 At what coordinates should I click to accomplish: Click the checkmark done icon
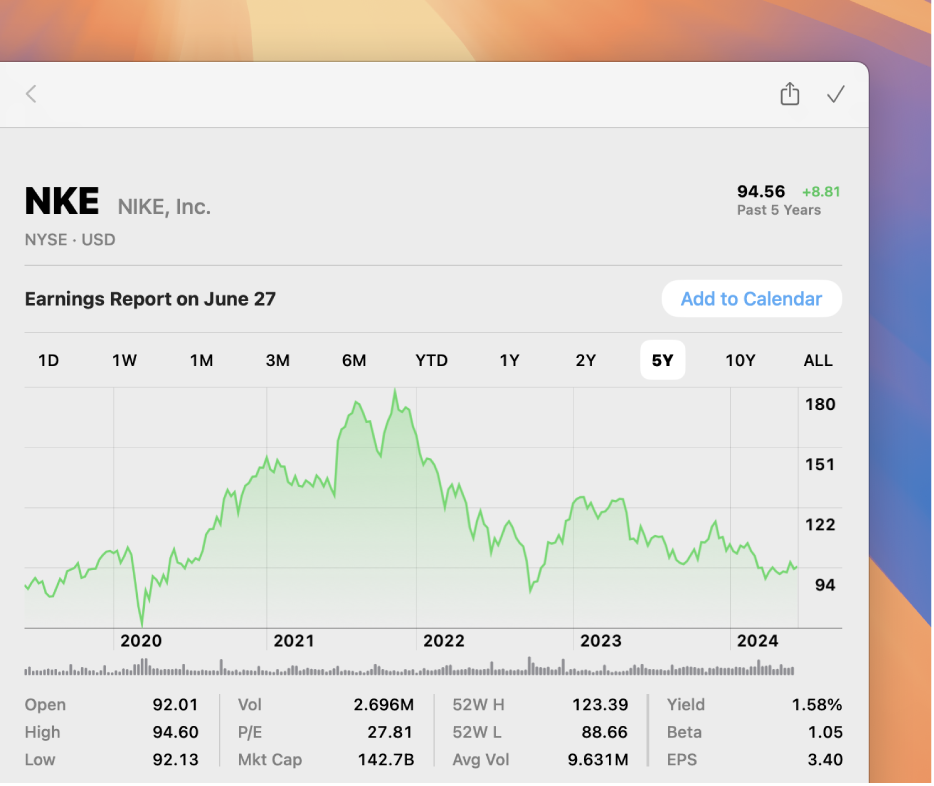pyautogui.click(x=836, y=94)
